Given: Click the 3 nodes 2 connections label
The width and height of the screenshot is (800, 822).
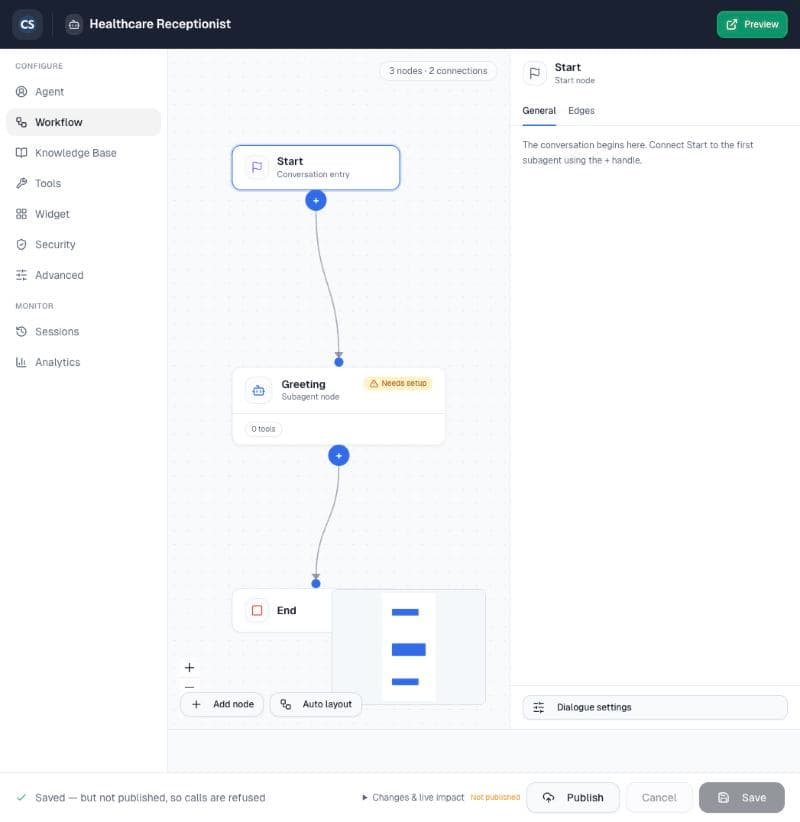Looking at the screenshot, I should coord(438,71).
